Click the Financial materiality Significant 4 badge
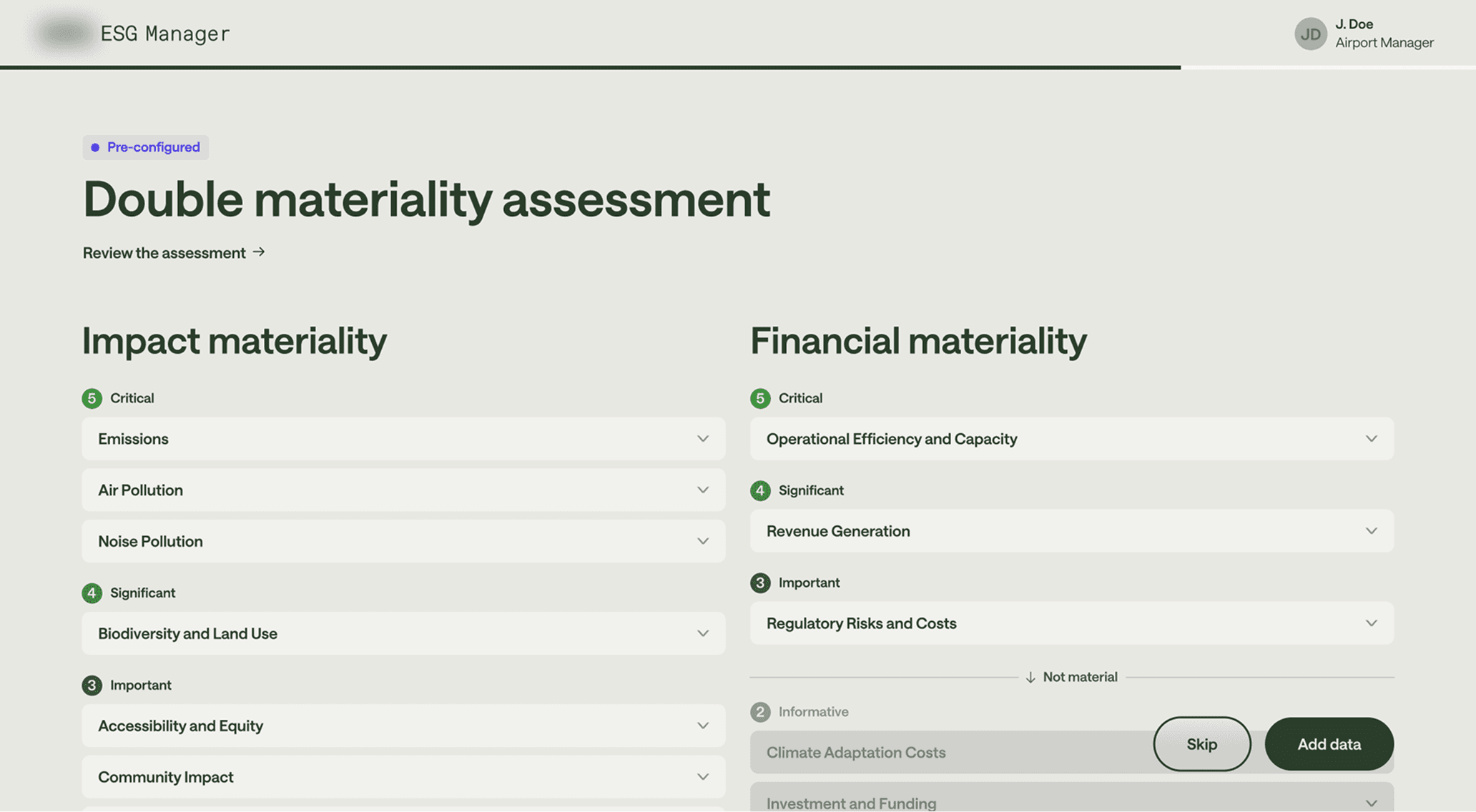The image size is (1476, 812). tap(760, 490)
